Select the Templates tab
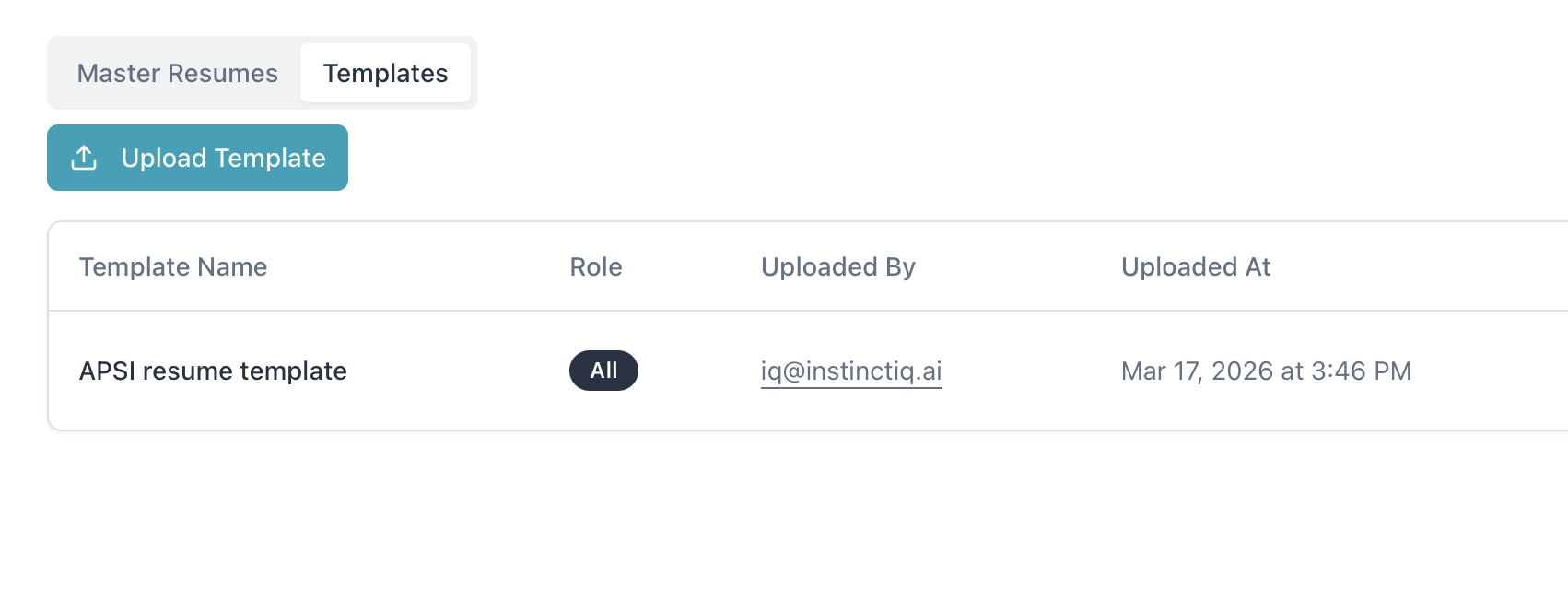 click(x=385, y=73)
